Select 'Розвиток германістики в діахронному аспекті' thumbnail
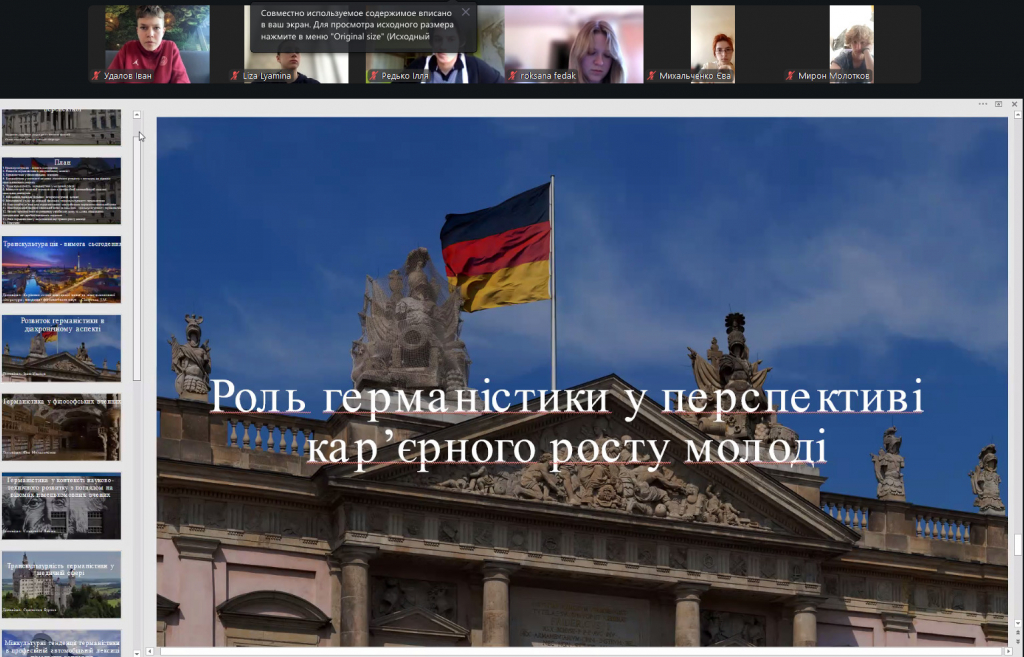Image resolution: width=1024 pixels, height=657 pixels. [61, 348]
